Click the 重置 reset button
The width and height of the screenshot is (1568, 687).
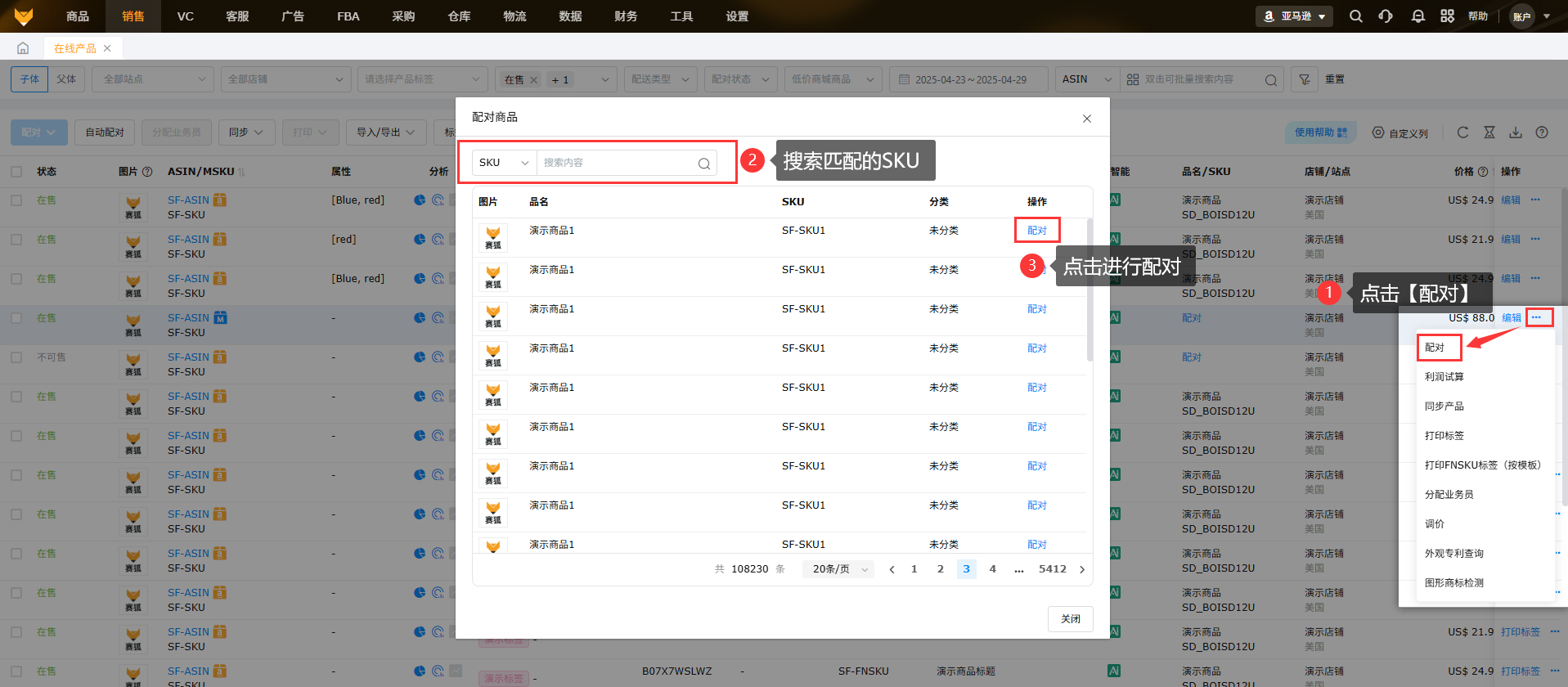[x=1335, y=79]
